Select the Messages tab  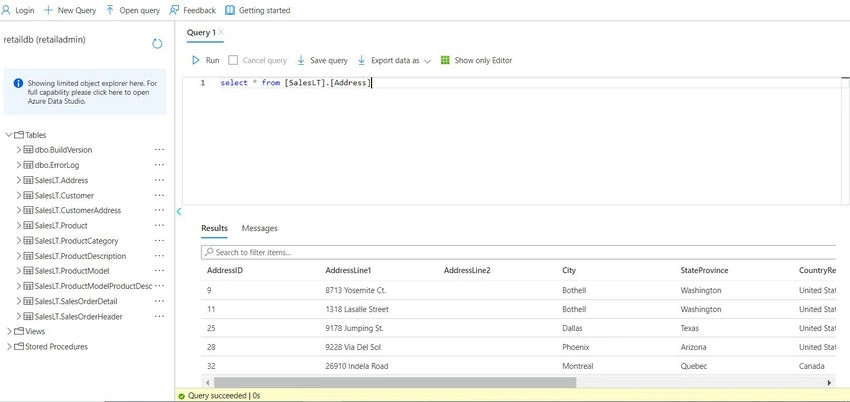(260, 228)
